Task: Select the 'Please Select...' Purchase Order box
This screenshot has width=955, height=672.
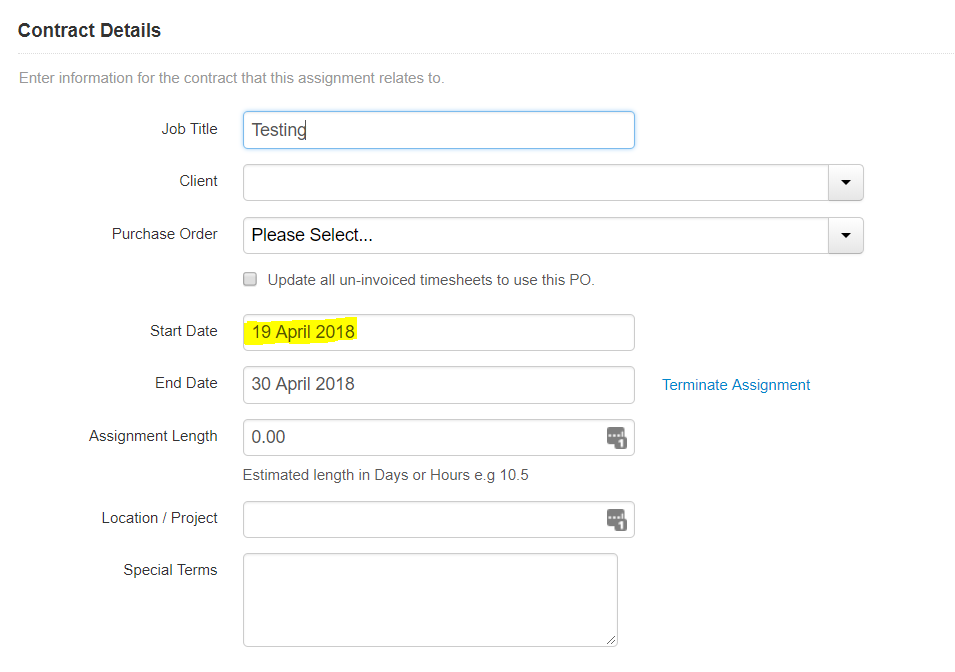Action: 536,235
